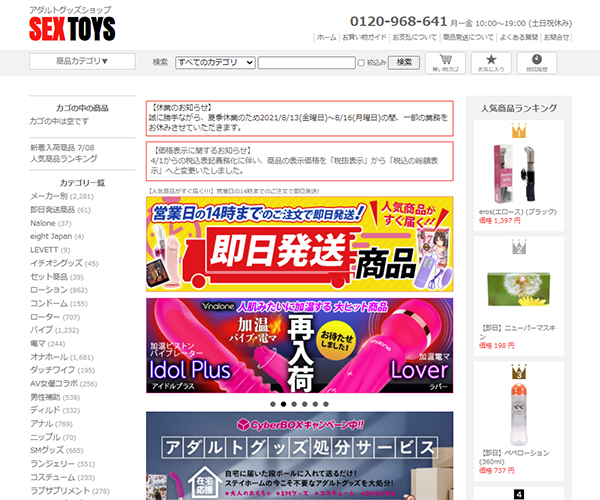Click the silver rank 2 crown icon
This screenshot has height=500, width=600.
click(x=519, y=247)
